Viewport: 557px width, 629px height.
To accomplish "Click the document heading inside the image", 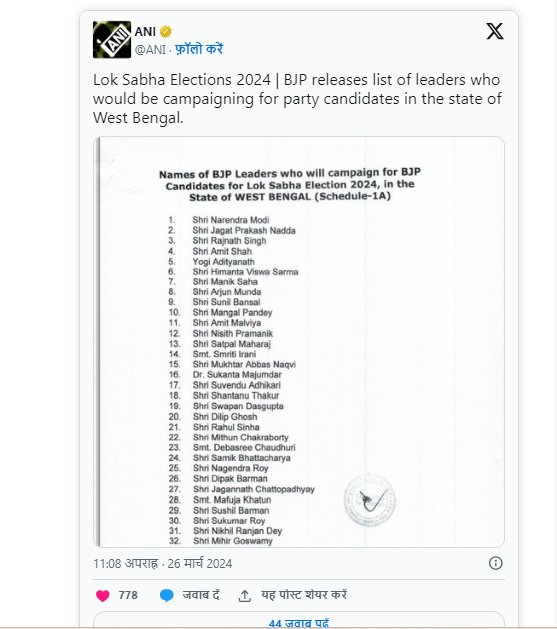I will tap(290, 185).
